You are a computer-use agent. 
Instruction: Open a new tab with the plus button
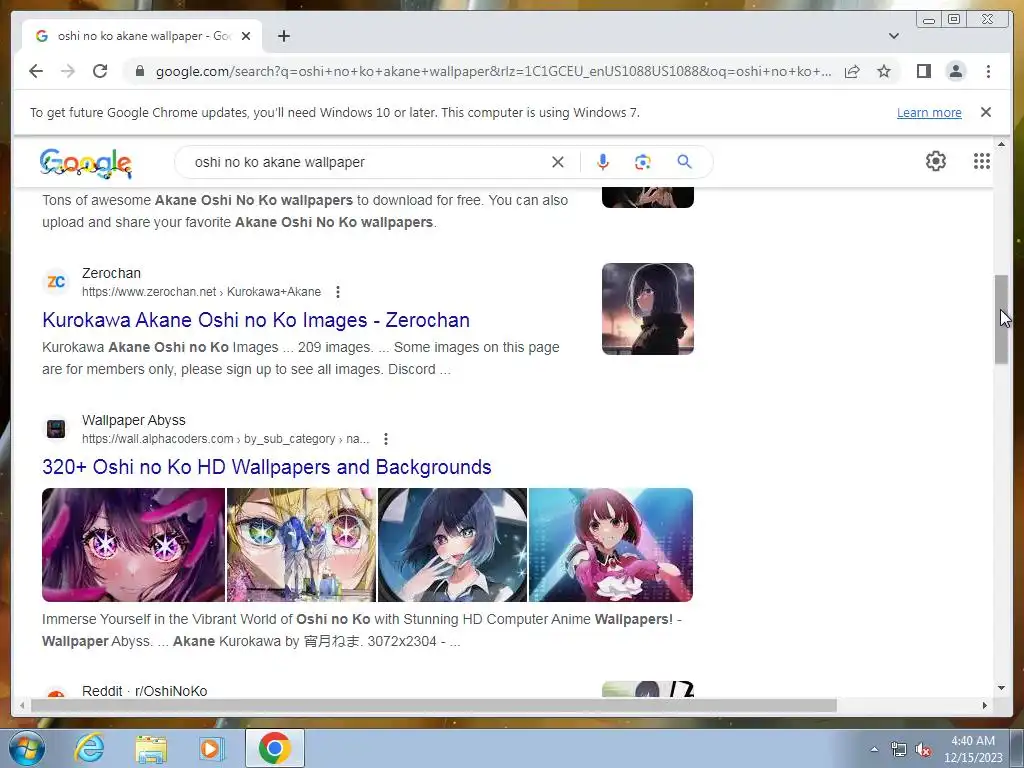283,36
